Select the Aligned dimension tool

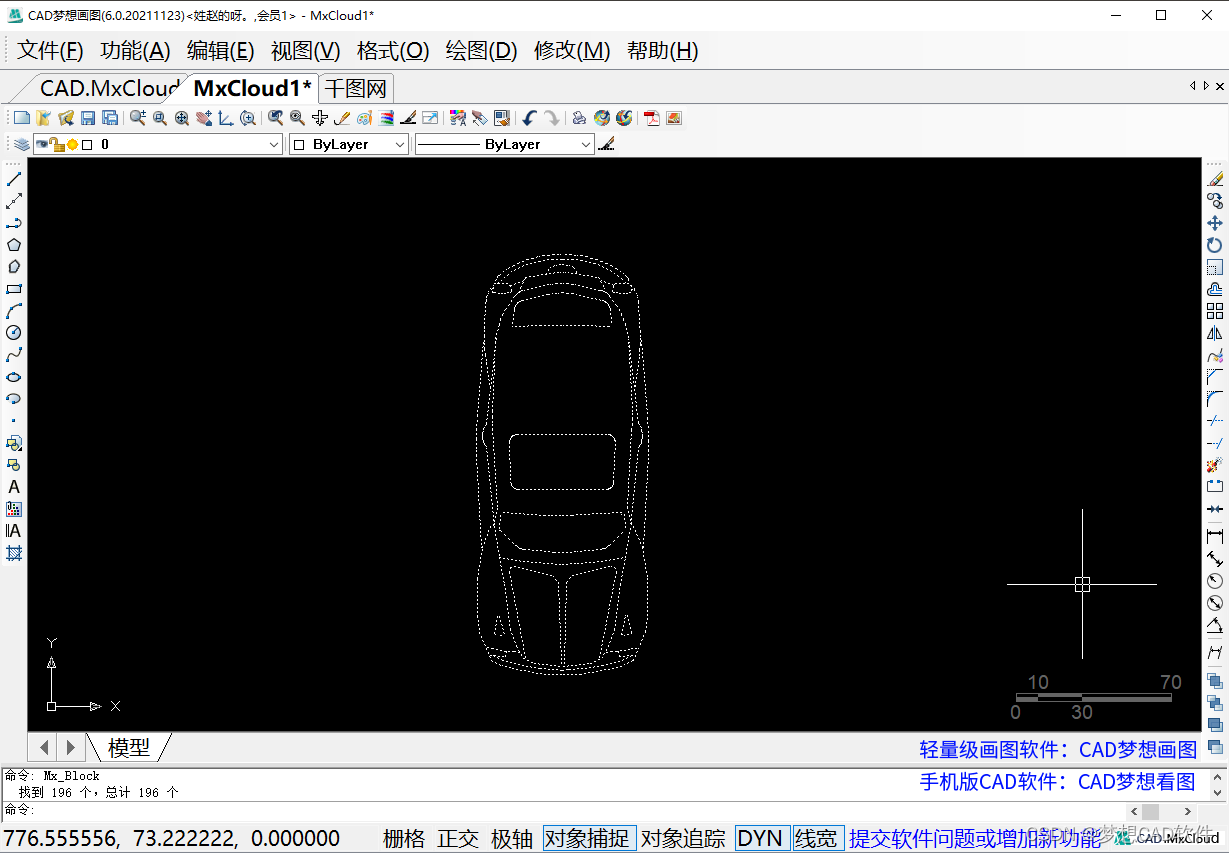1215,559
